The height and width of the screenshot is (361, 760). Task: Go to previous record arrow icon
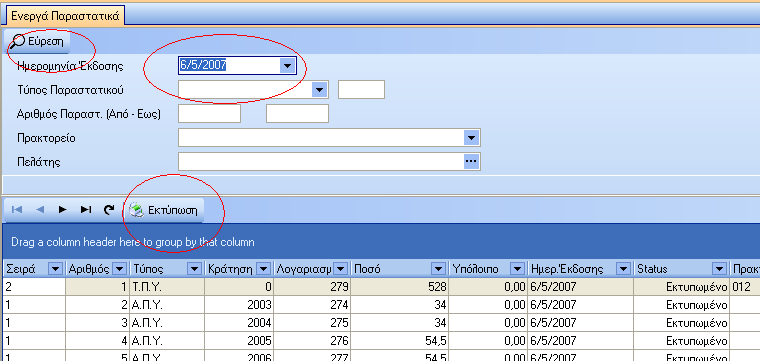[x=40, y=209]
